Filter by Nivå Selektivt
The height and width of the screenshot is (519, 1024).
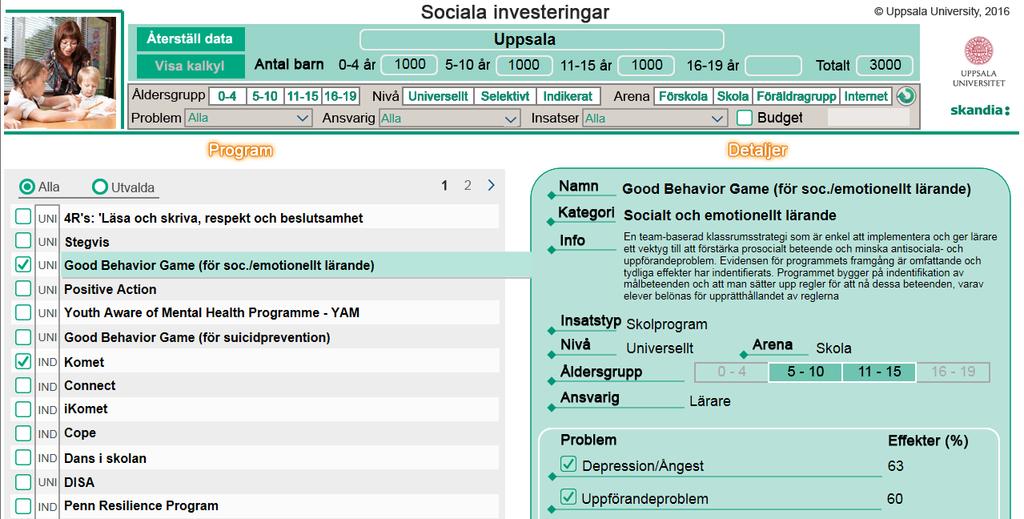pos(505,96)
